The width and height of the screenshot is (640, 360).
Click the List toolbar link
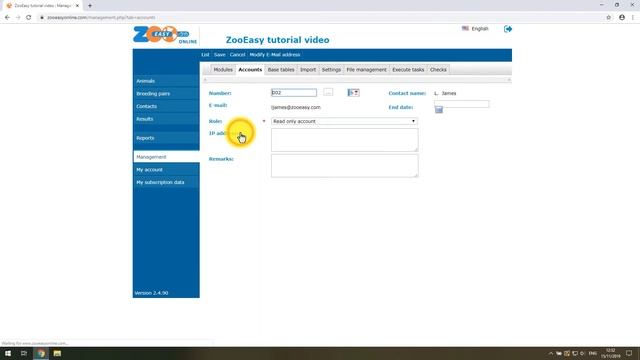click(x=205, y=55)
